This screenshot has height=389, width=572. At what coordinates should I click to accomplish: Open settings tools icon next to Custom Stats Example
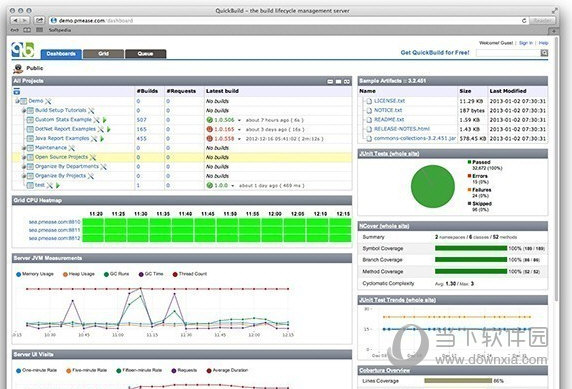click(x=97, y=120)
